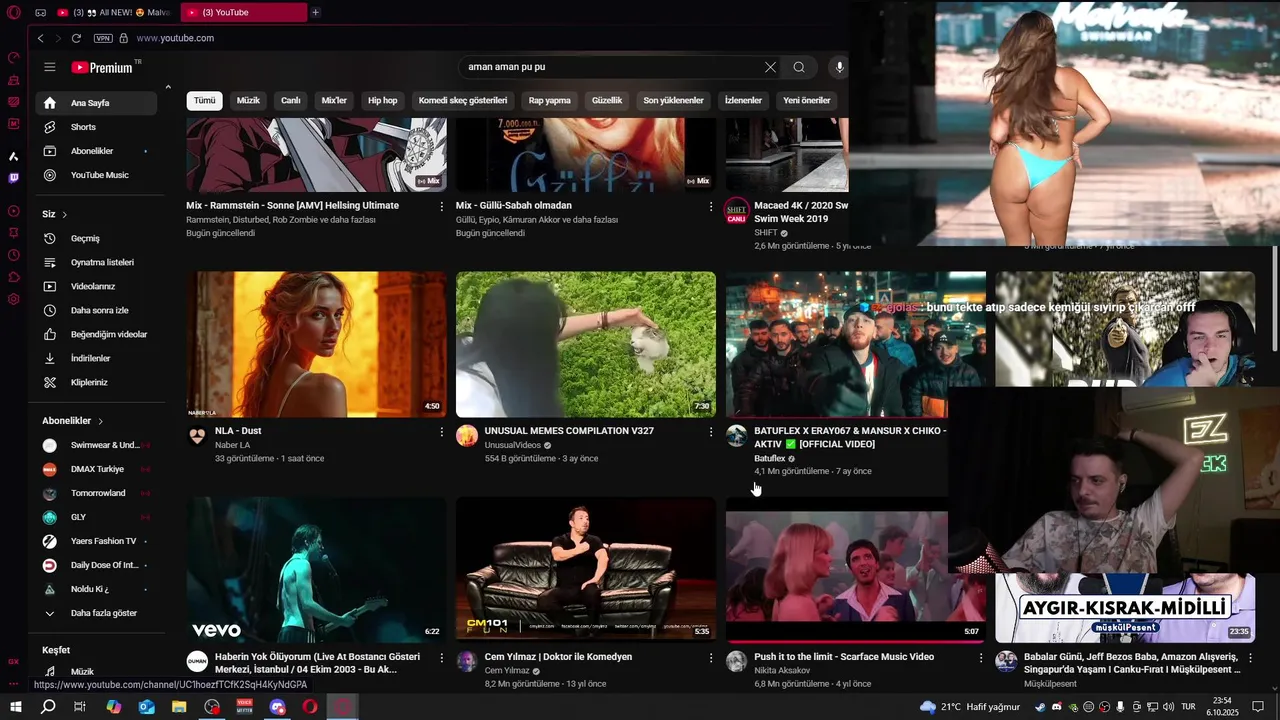Image resolution: width=1280 pixels, height=720 pixels.
Task: Open Daha sonra izle list
Action: 96,310
